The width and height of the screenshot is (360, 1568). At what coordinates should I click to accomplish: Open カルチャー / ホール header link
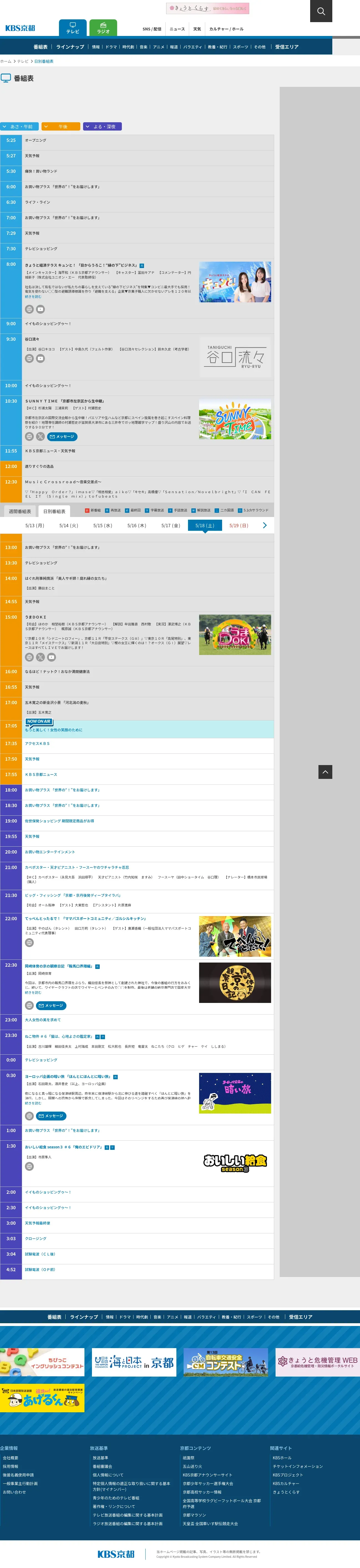pyautogui.click(x=226, y=29)
